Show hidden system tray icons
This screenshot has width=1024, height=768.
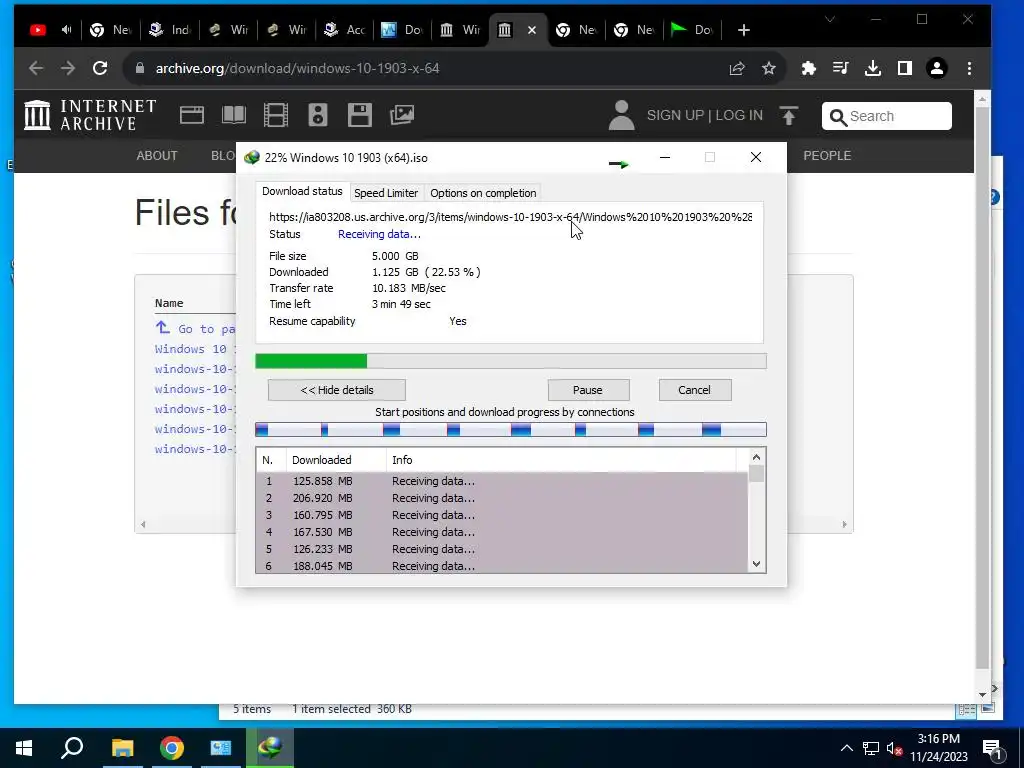point(846,748)
